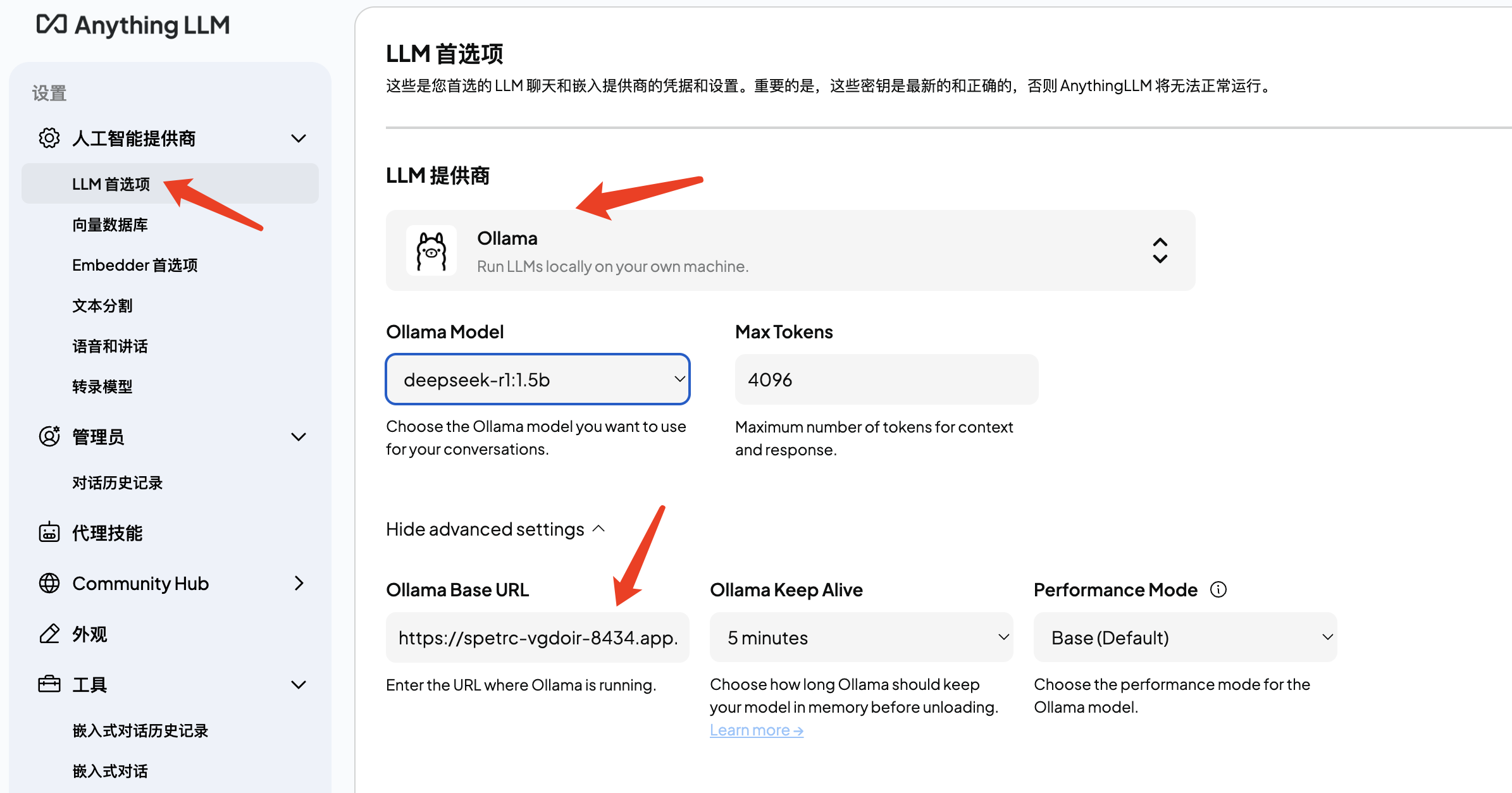Click the Ollama Model field label
1512x793 pixels.
[445, 331]
